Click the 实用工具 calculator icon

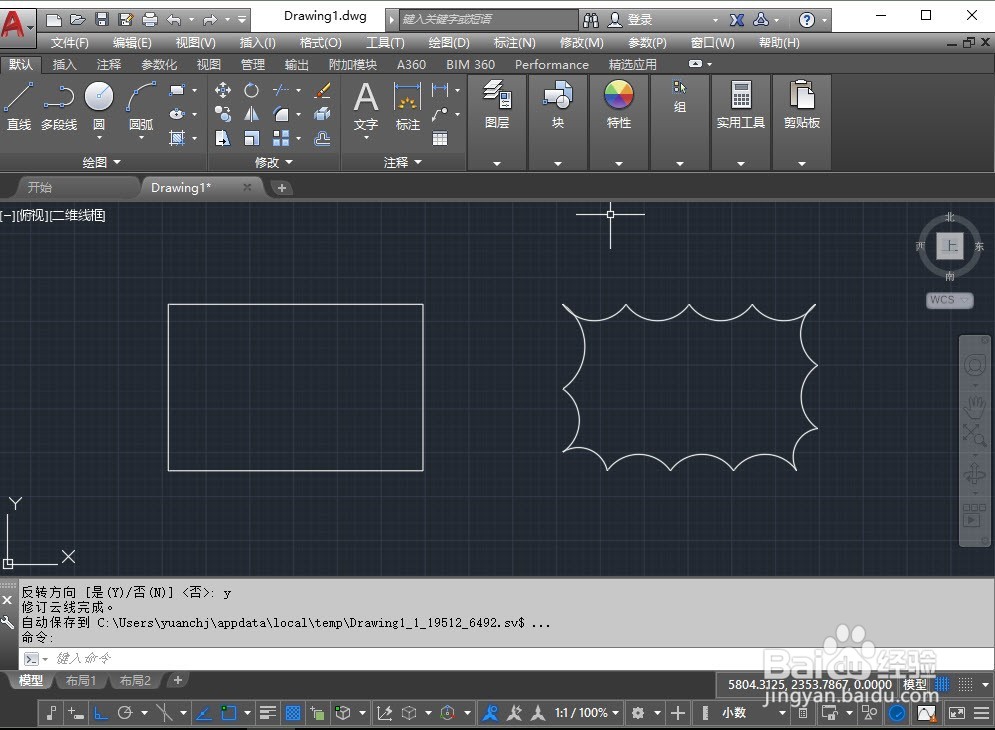coord(741,105)
